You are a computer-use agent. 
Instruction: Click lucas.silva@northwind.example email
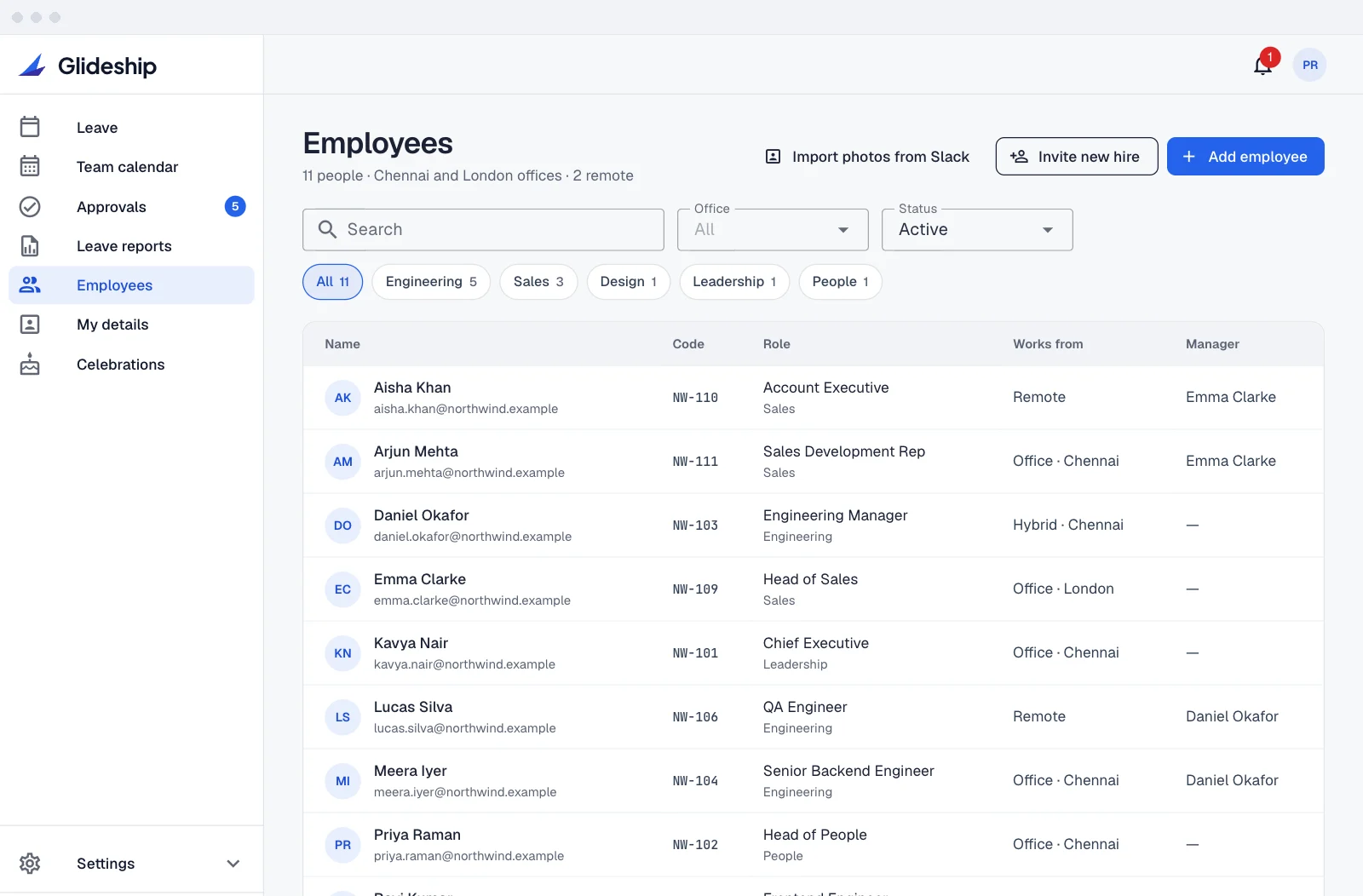464,728
